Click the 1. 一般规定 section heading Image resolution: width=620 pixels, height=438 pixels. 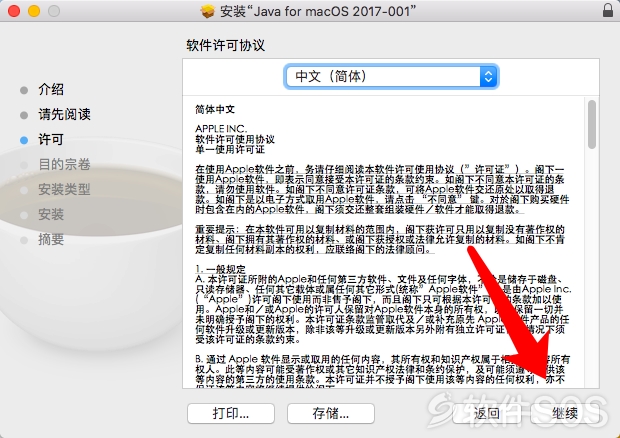tap(221, 269)
